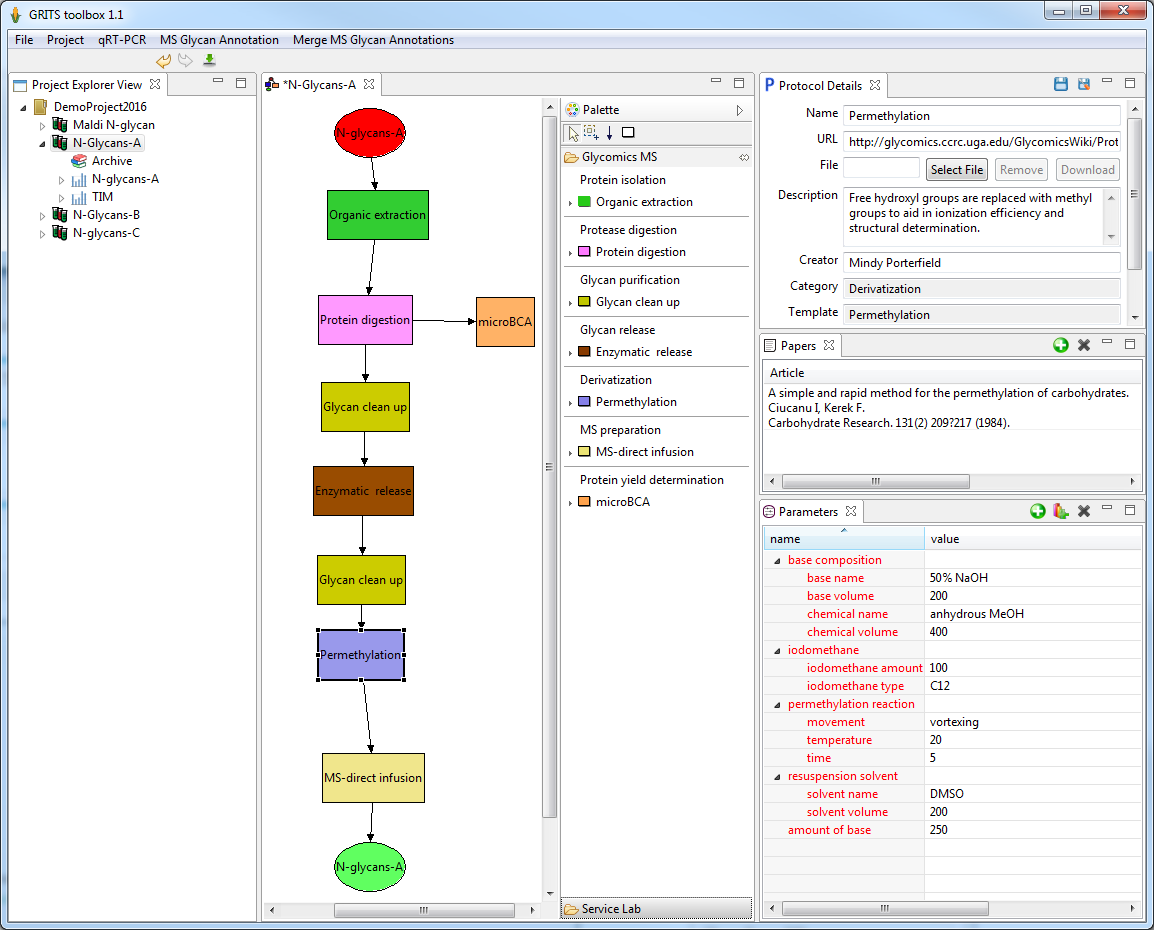Collapse the iodomethane parameter group
This screenshot has height=930, width=1154.
click(777, 650)
